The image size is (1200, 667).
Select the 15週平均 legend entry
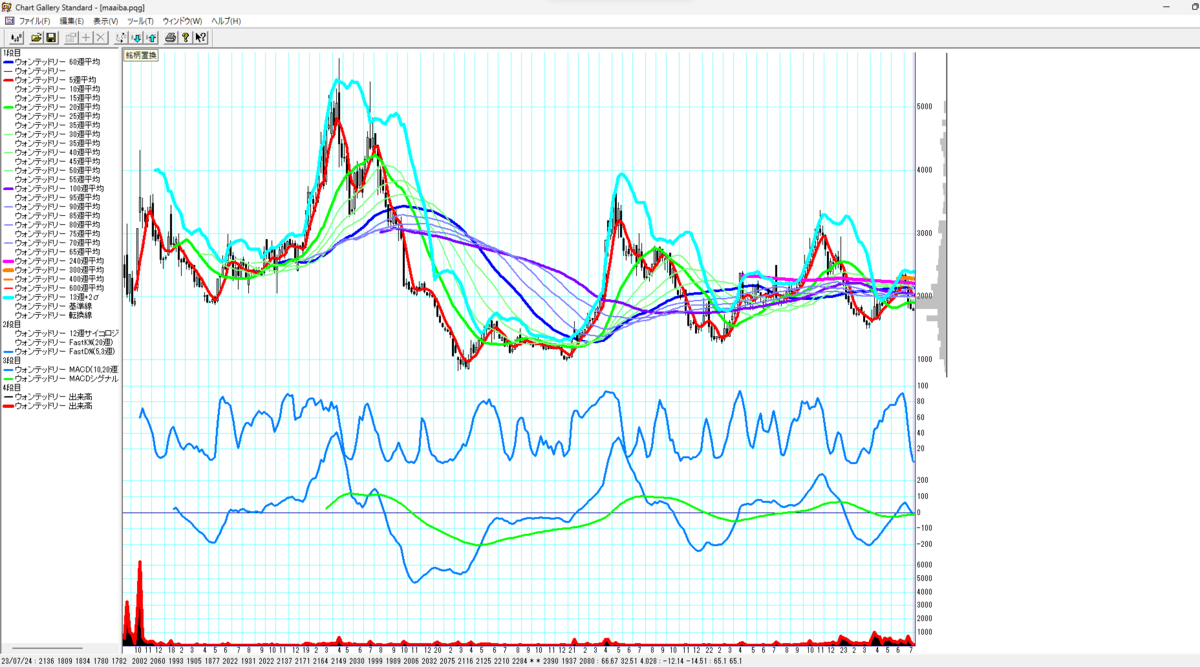coord(59,98)
